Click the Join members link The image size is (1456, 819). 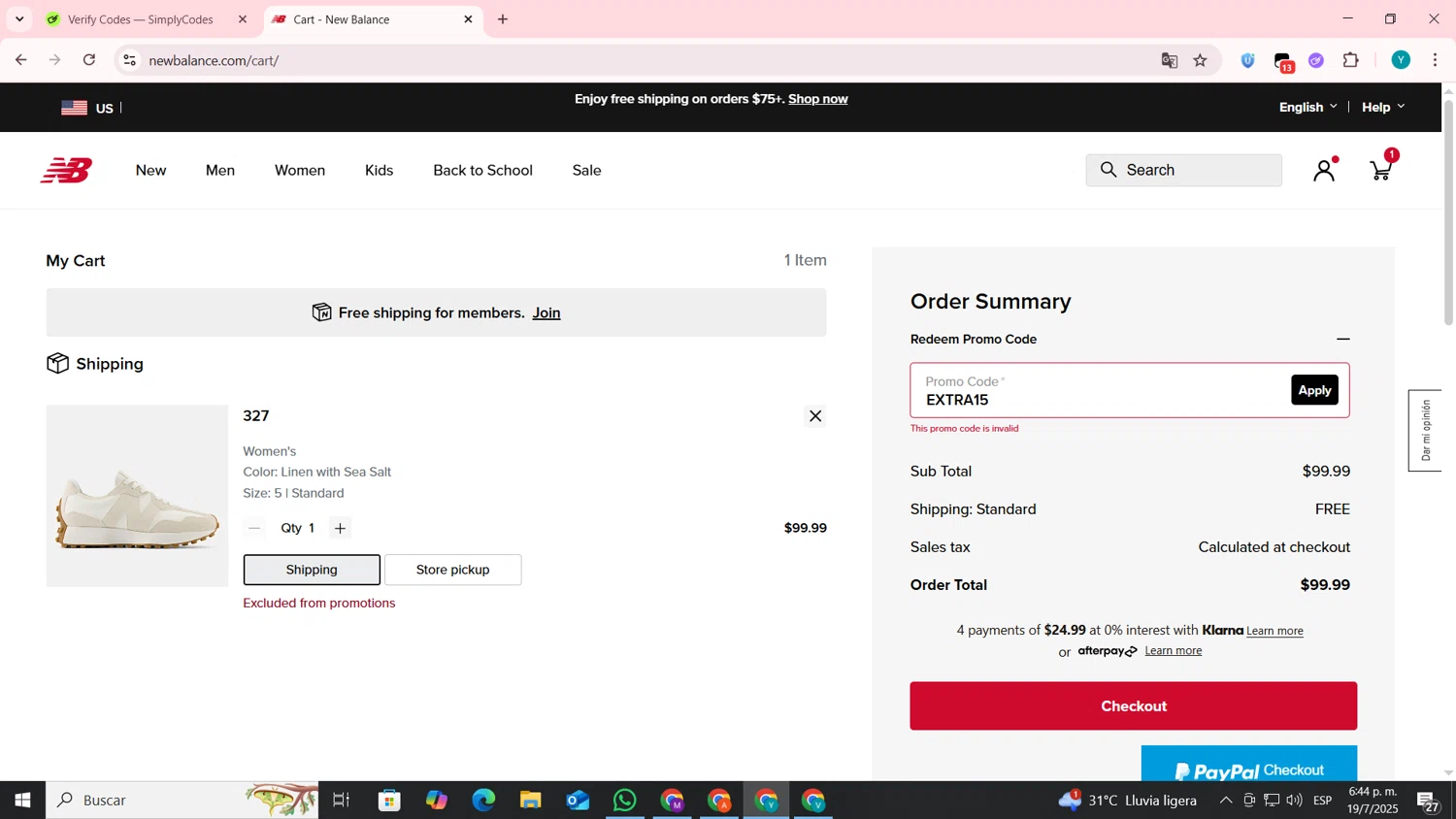point(546,313)
